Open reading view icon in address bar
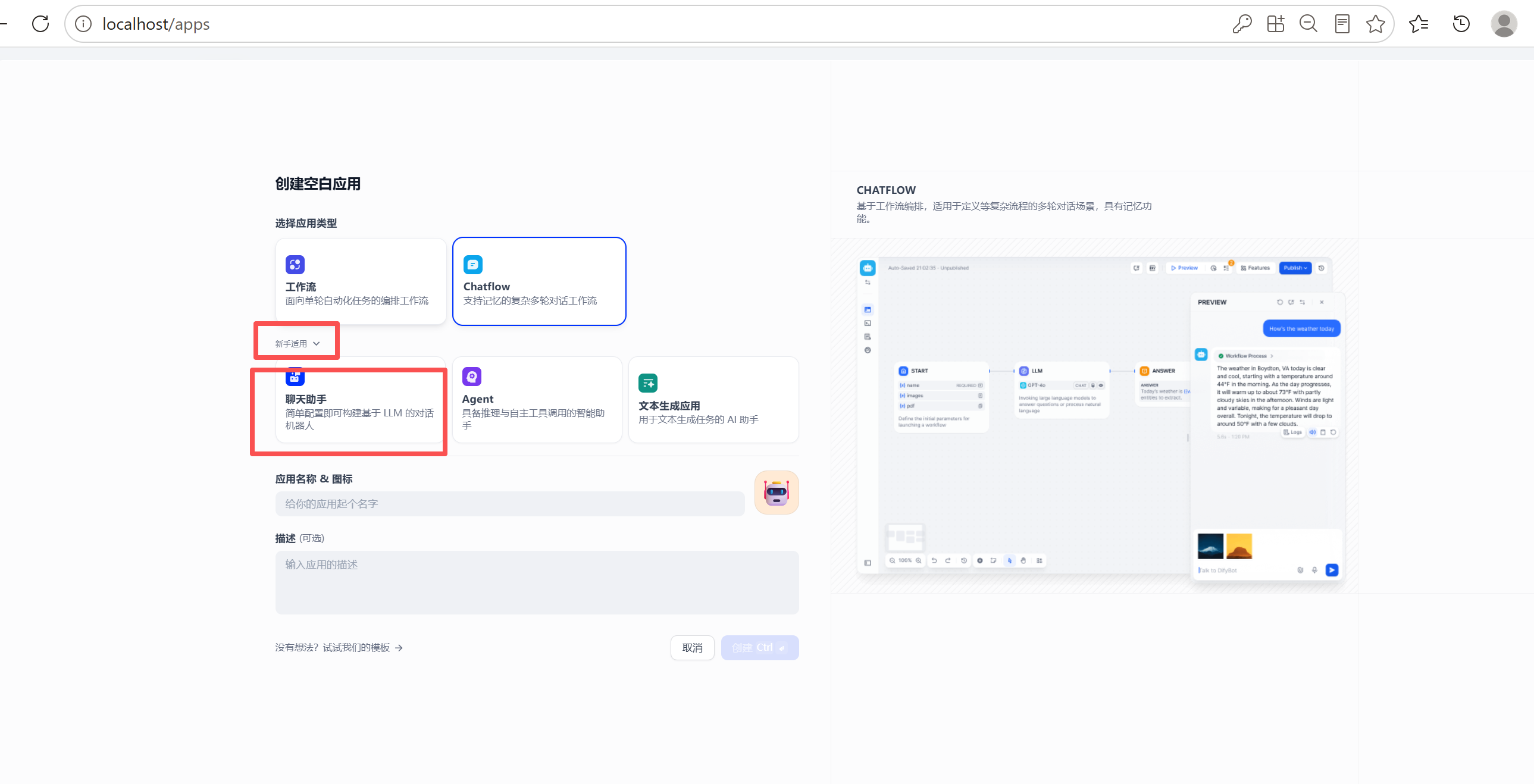The width and height of the screenshot is (1534, 784). 1342,24
